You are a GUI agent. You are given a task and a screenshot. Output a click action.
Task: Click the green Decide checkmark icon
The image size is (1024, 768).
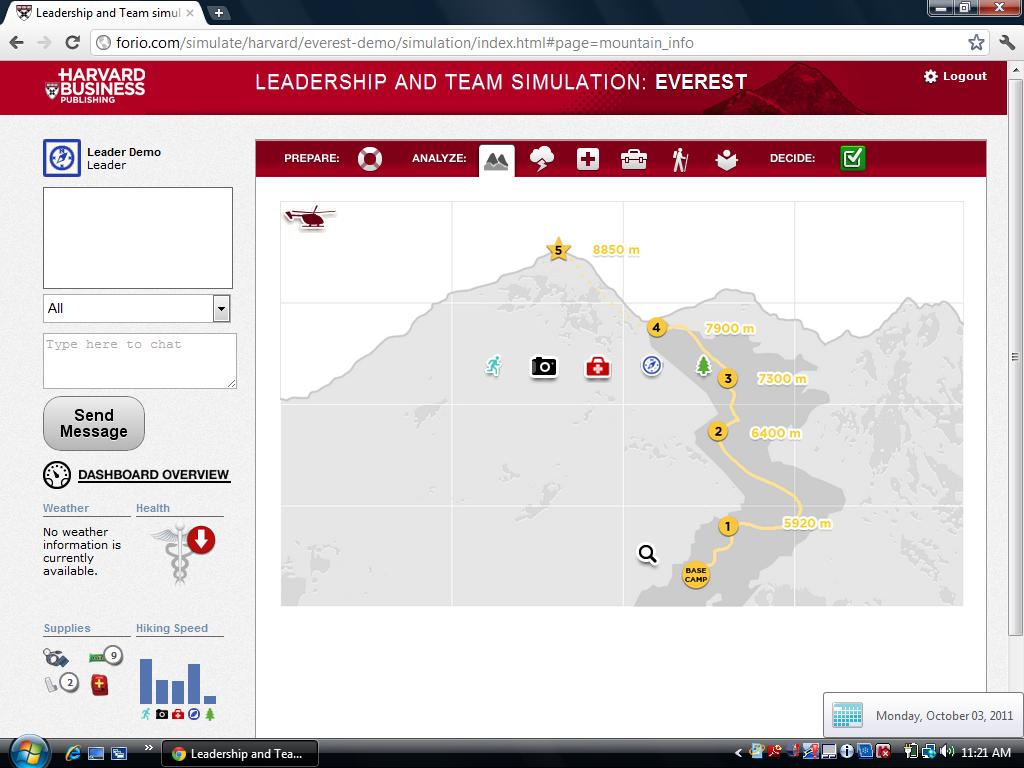(853, 159)
